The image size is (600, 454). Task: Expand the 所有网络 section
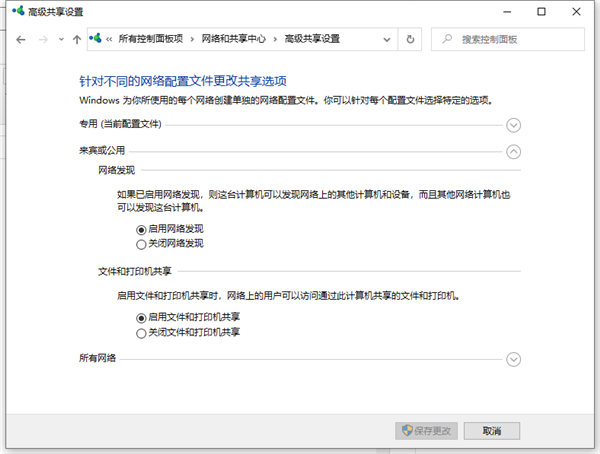(514, 359)
